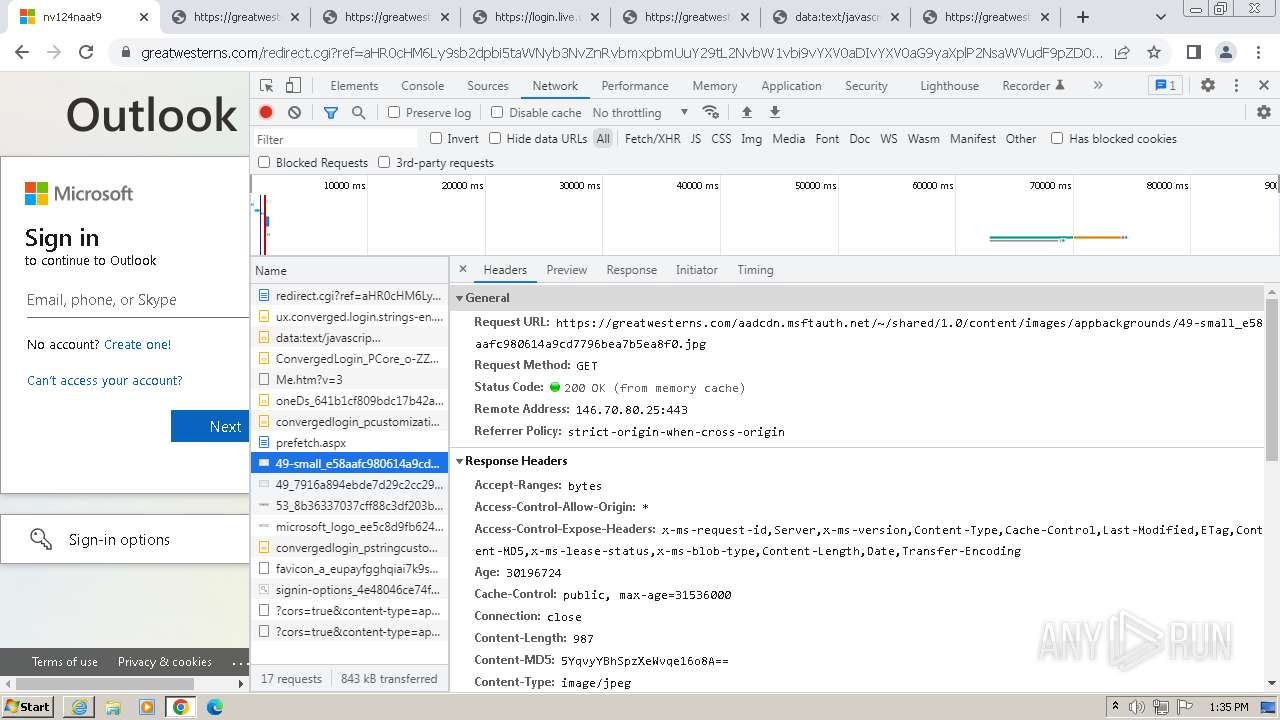Viewport: 1280px width, 720px height.
Task: Open Chrome profile avatar
Action: coord(1226,53)
